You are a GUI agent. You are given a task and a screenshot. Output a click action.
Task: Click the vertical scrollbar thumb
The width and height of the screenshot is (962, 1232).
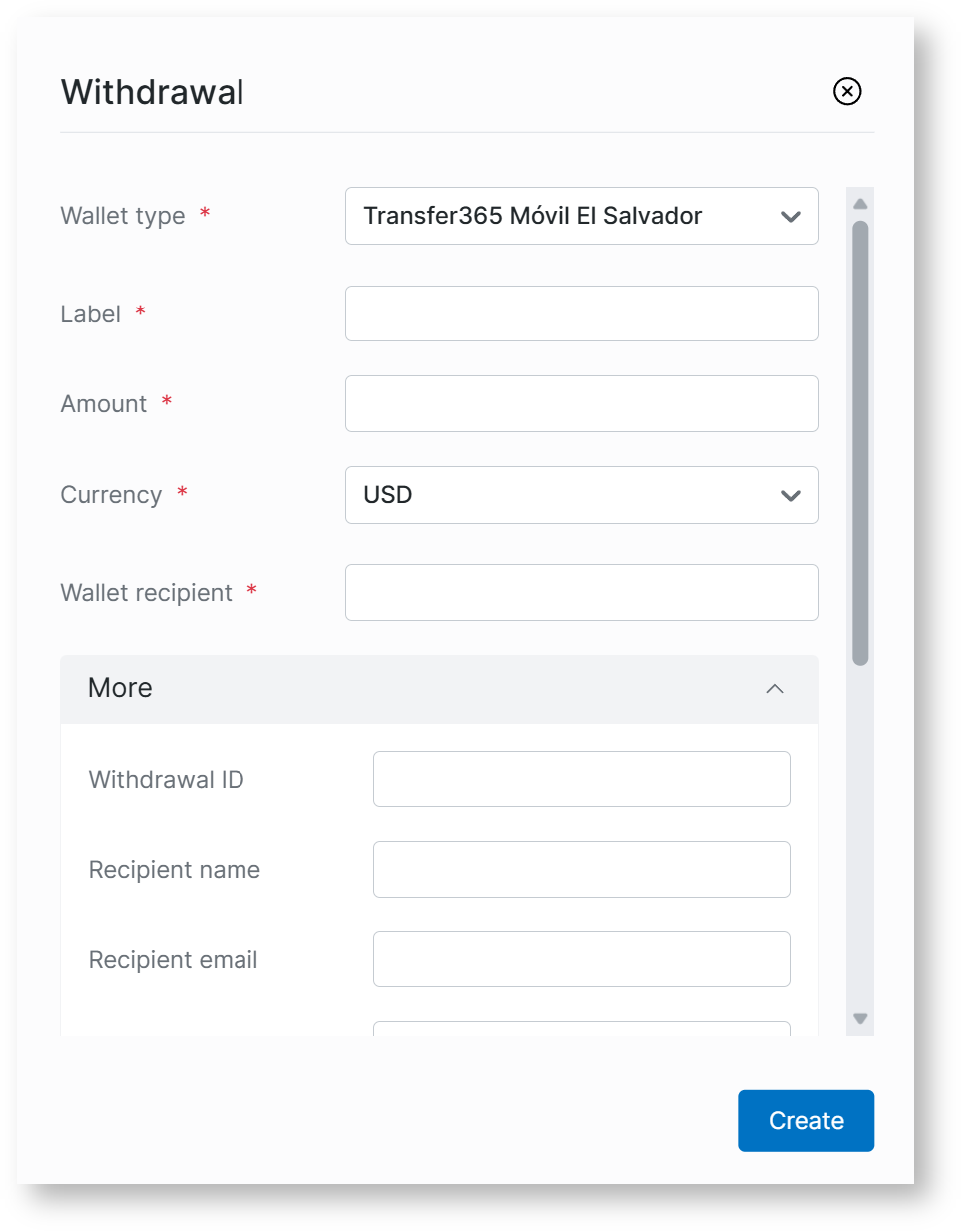point(860,442)
